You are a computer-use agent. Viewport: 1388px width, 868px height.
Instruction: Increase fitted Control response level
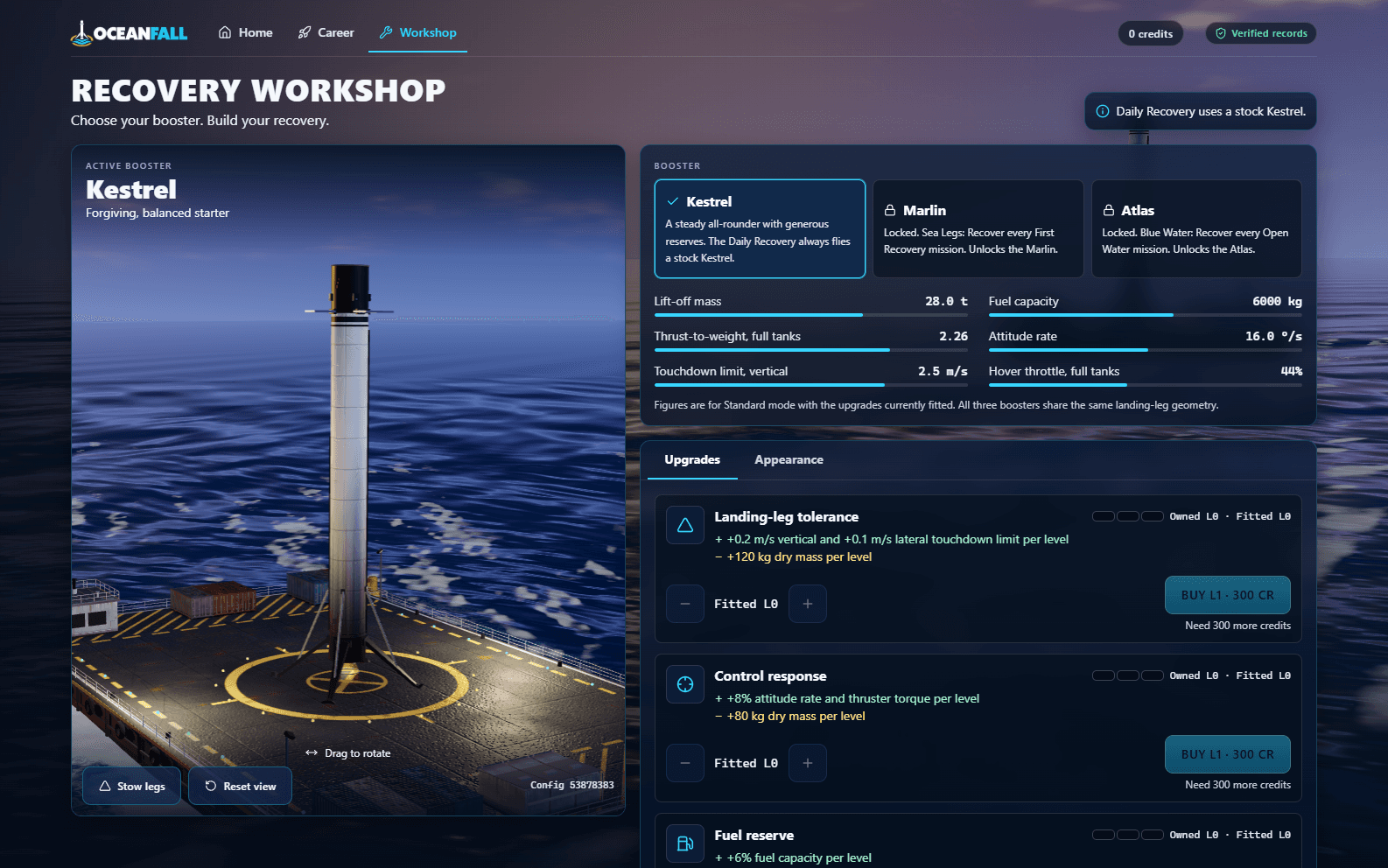808,763
